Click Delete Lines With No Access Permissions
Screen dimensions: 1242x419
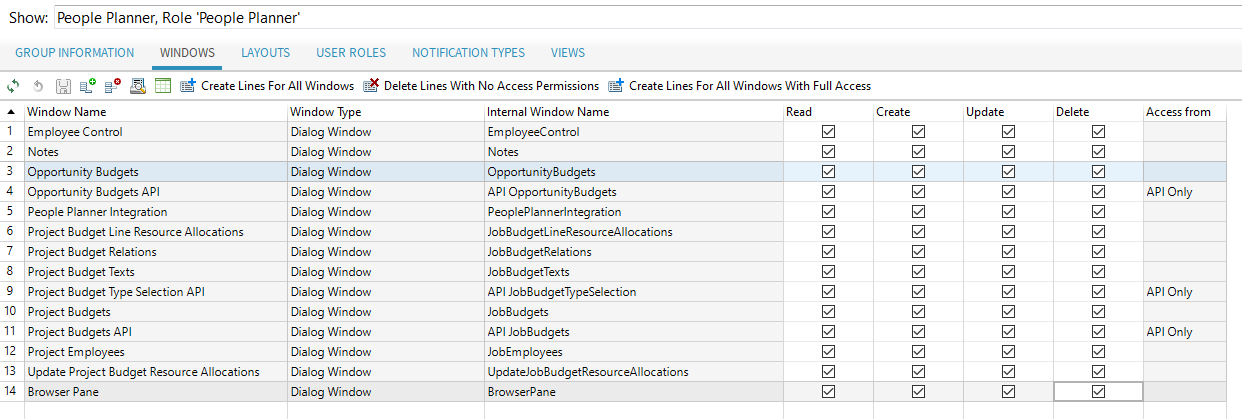[481, 86]
